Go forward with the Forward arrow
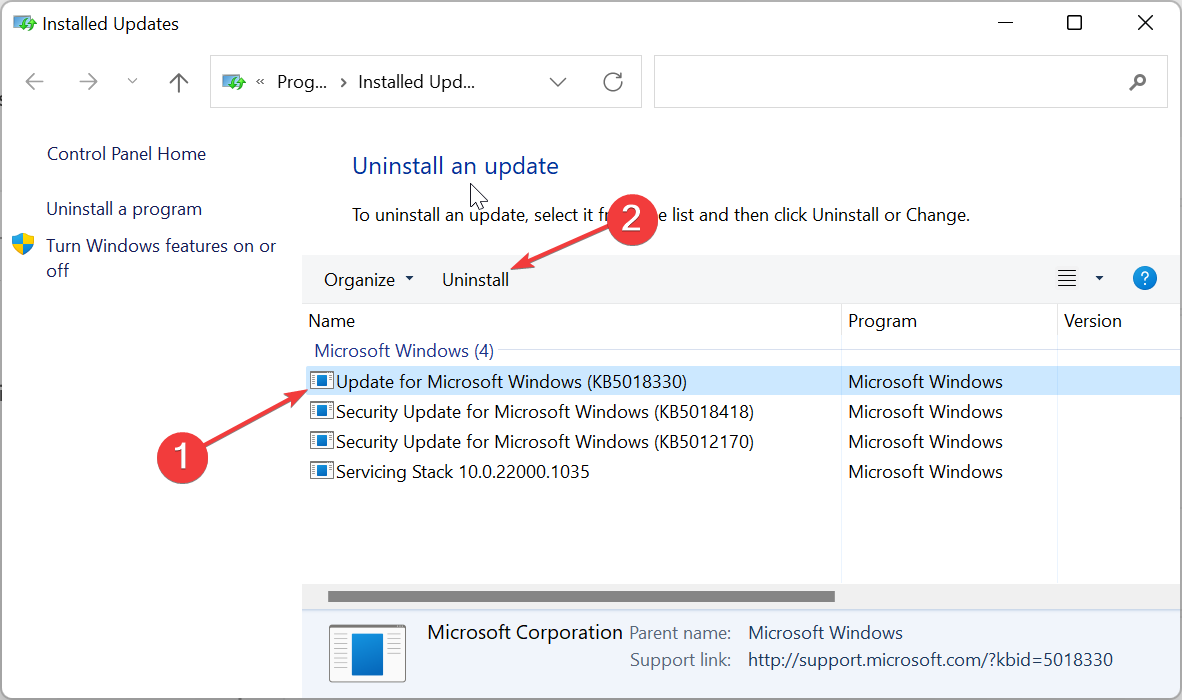 point(88,81)
